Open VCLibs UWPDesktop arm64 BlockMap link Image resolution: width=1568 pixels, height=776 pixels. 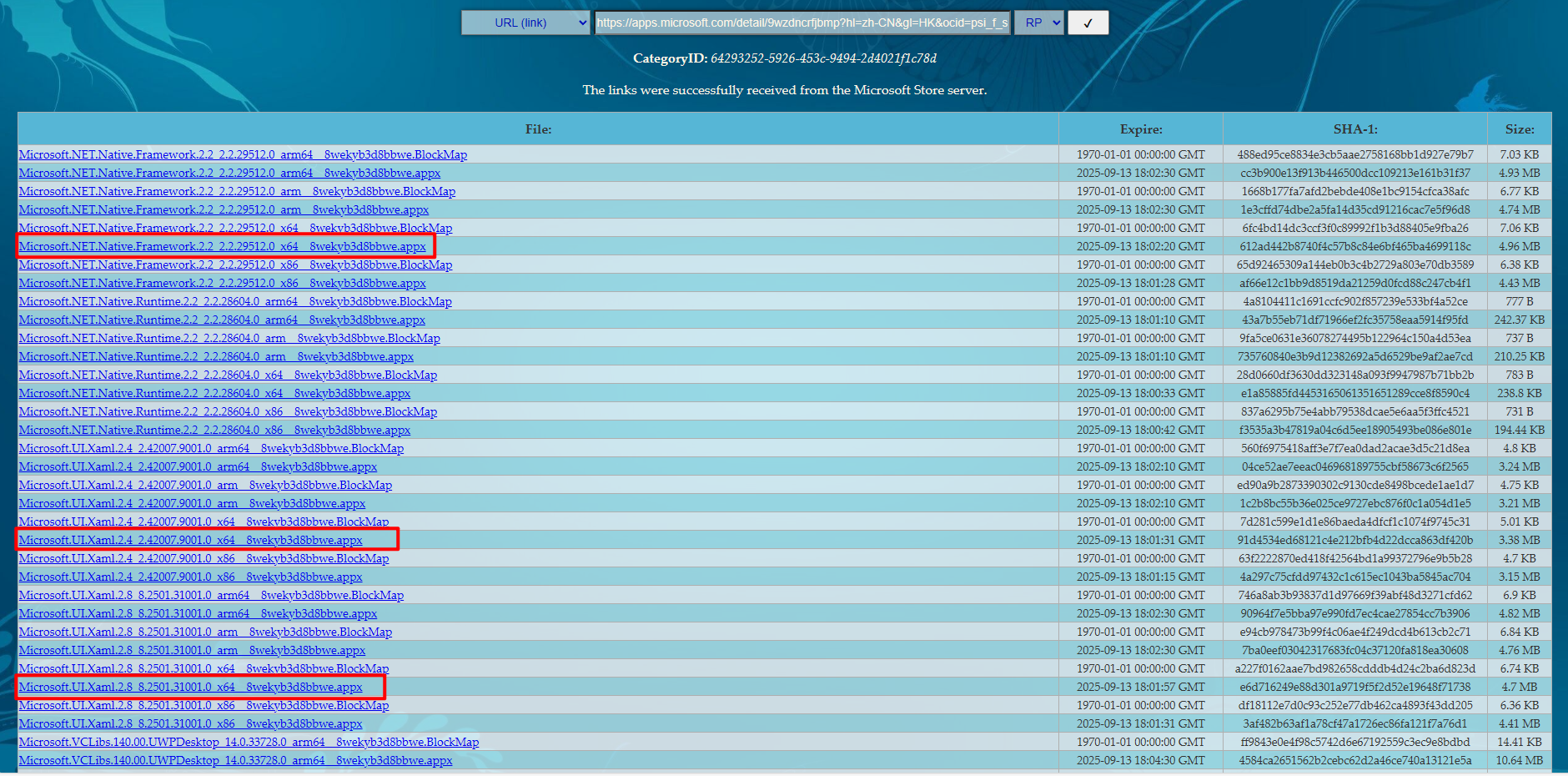[249, 742]
